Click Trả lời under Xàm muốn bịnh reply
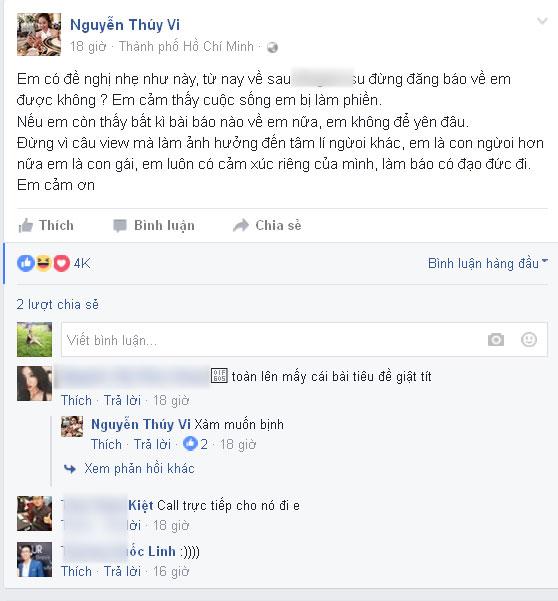Image resolution: width=558 pixels, height=601 pixels. (x=152, y=444)
